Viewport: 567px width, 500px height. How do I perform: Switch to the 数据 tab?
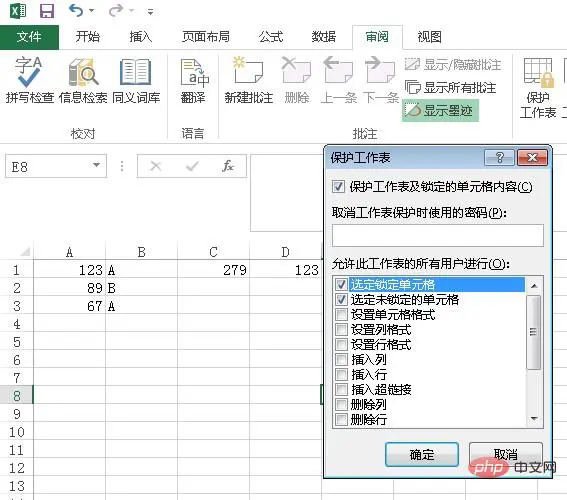pos(324,37)
